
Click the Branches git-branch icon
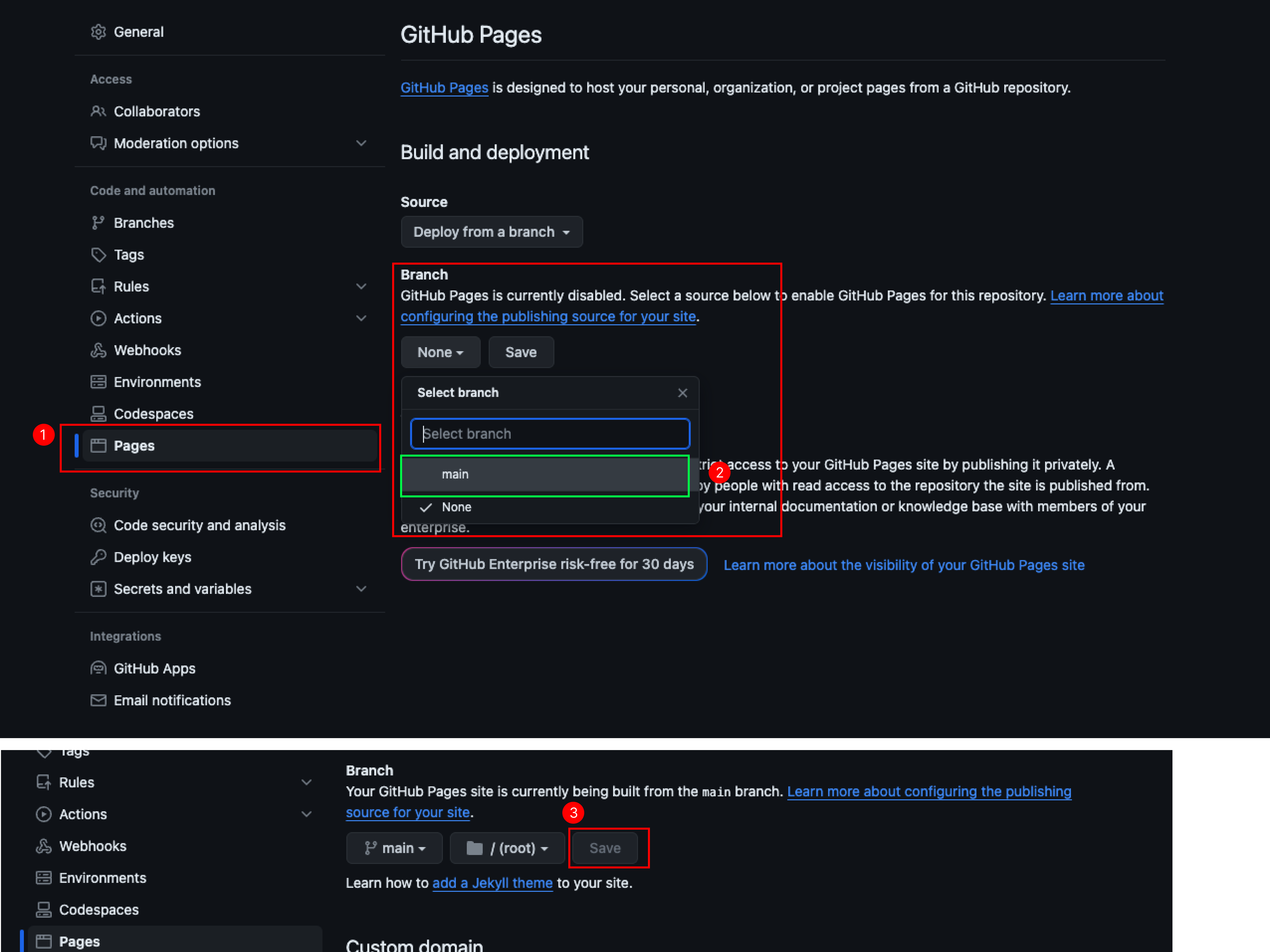click(98, 223)
